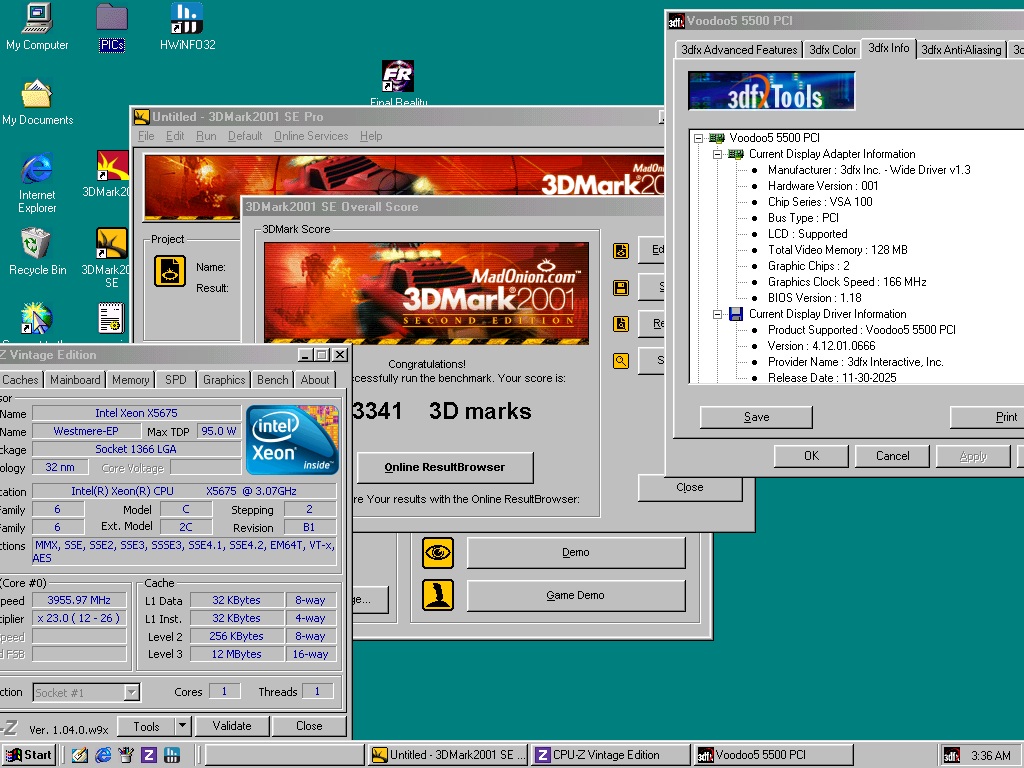Switch to Voodoo5 5500 PCI taskbar button
The image size is (1024, 768).
click(773, 755)
